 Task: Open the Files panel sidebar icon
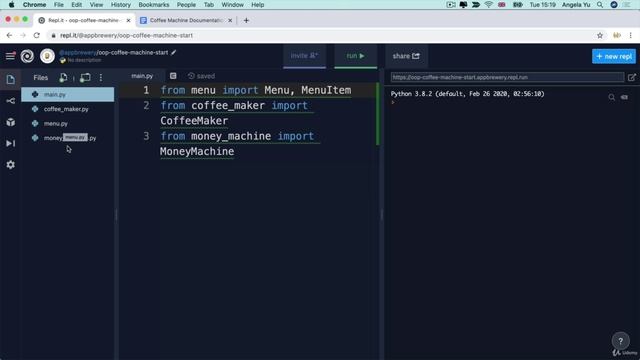click(x=11, y=79)
